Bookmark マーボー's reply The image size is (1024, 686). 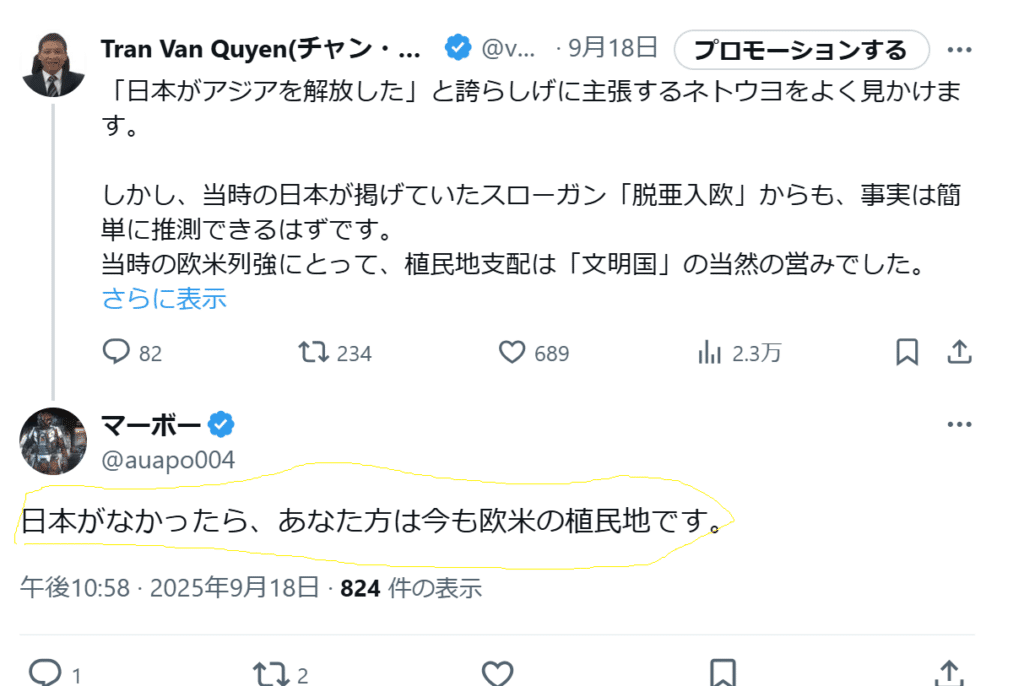click(x=723, y=671)
